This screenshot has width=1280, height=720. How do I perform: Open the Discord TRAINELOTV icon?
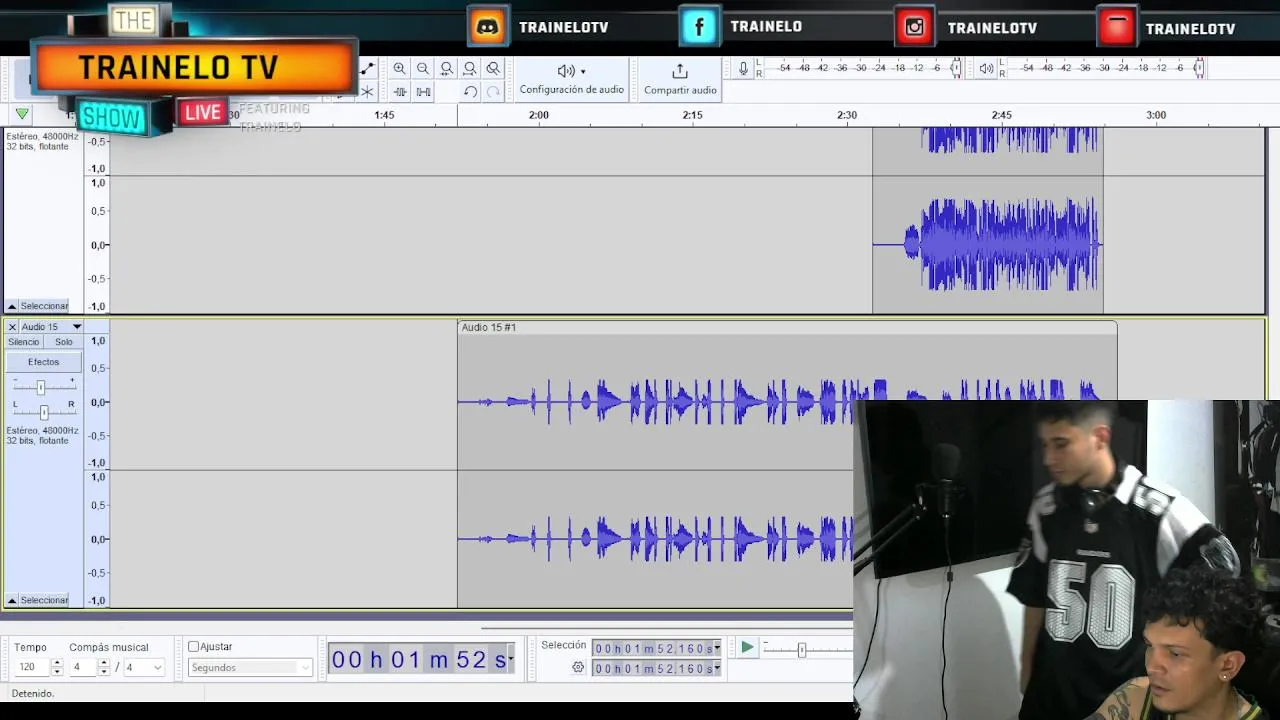(x=488, y=27)
